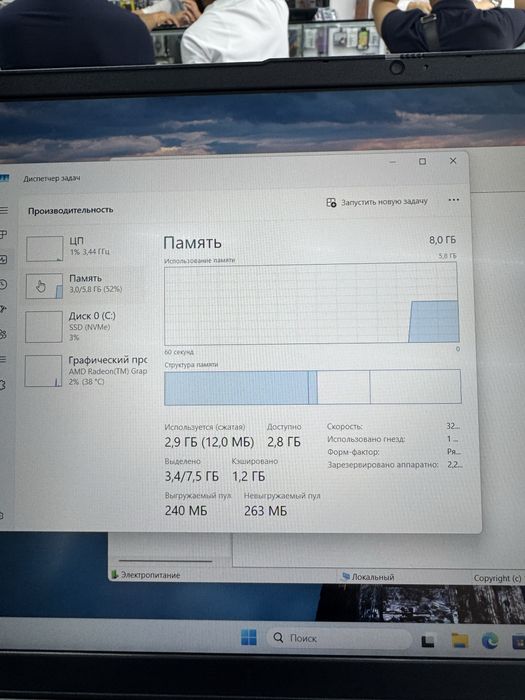Click the Использование памяти label
The width and height of the screenshot is (525, 700).
pos(200,260)
